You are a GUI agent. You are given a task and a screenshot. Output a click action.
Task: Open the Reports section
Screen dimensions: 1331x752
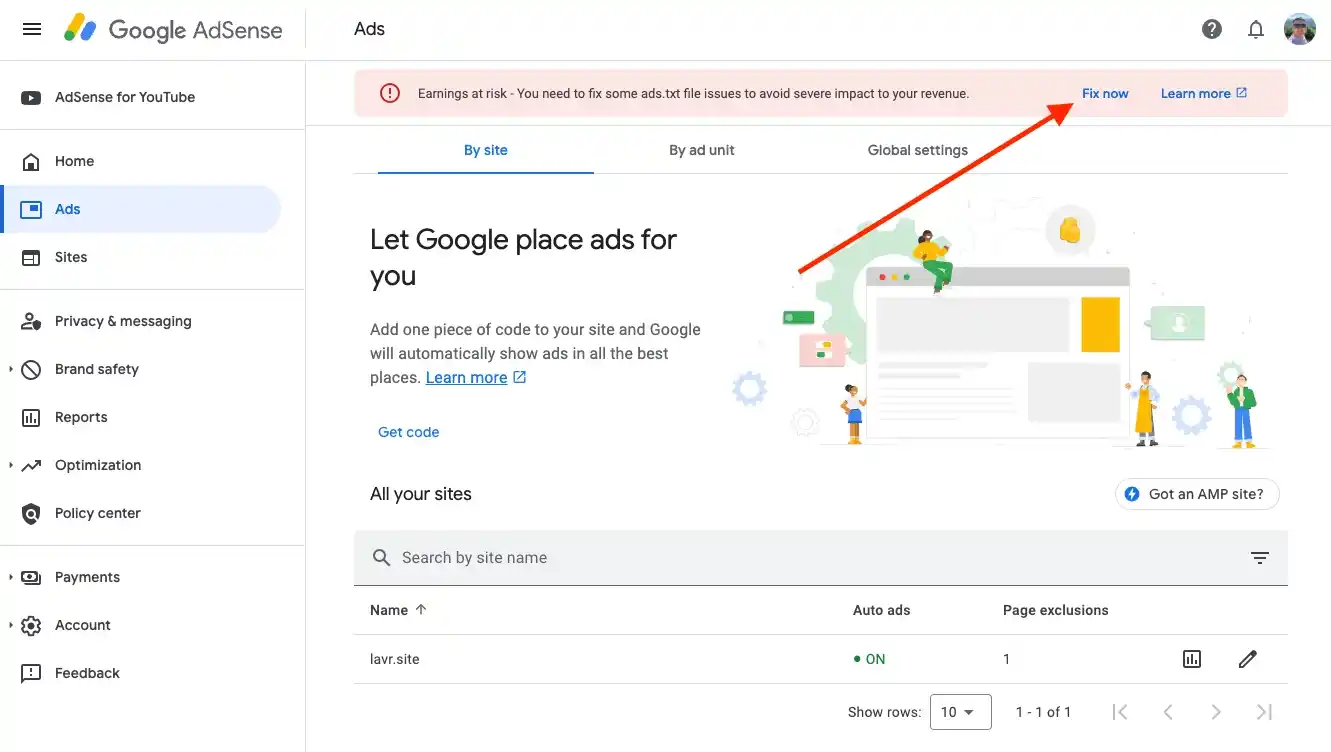81,417
